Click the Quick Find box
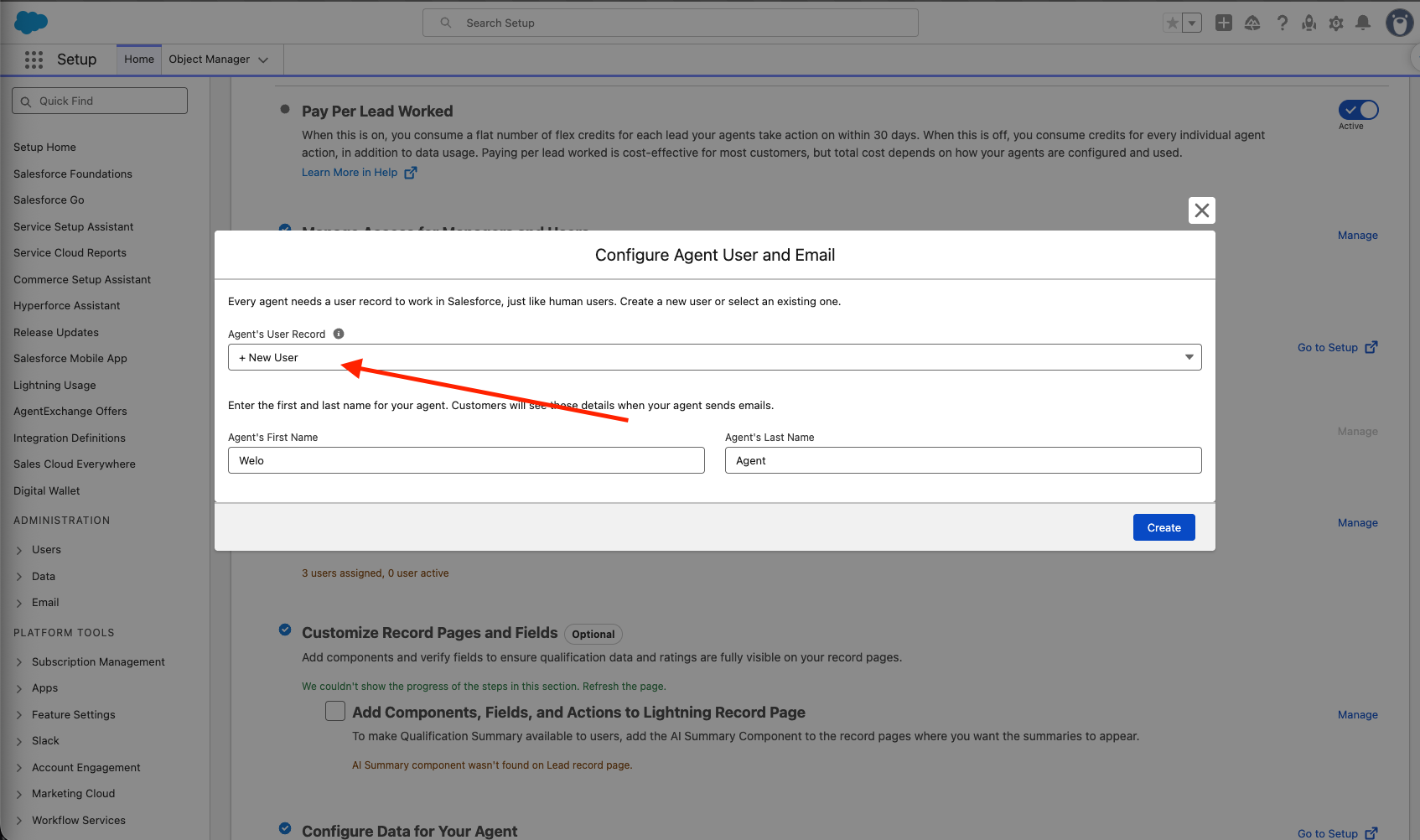 coord(100,101)
